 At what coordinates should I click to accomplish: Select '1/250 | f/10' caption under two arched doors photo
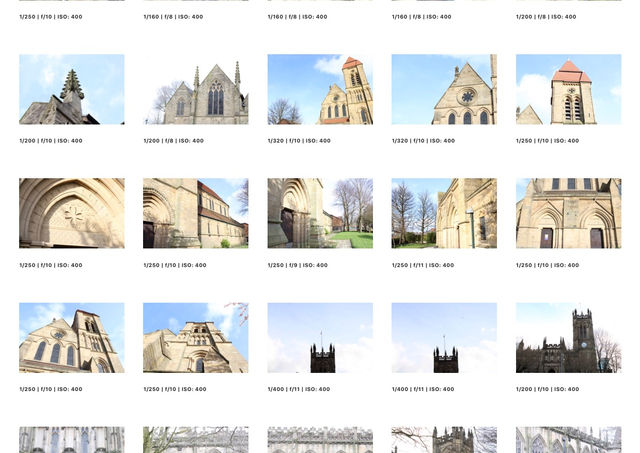pyautogui.click(x=547, y=265)
